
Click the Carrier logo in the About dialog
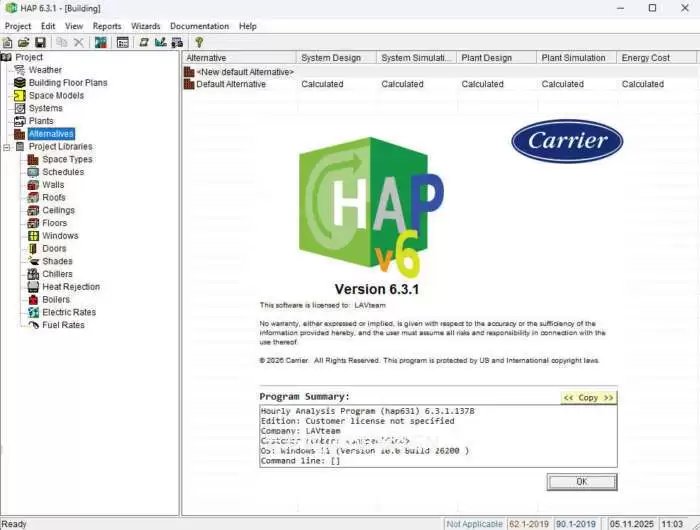click(567, 141)
